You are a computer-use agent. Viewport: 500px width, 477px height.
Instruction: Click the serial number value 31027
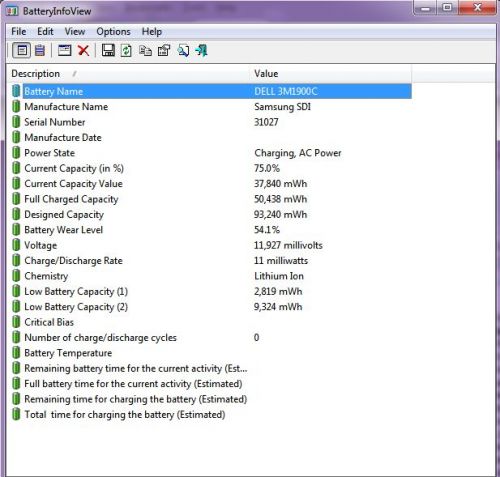(266, 122)
